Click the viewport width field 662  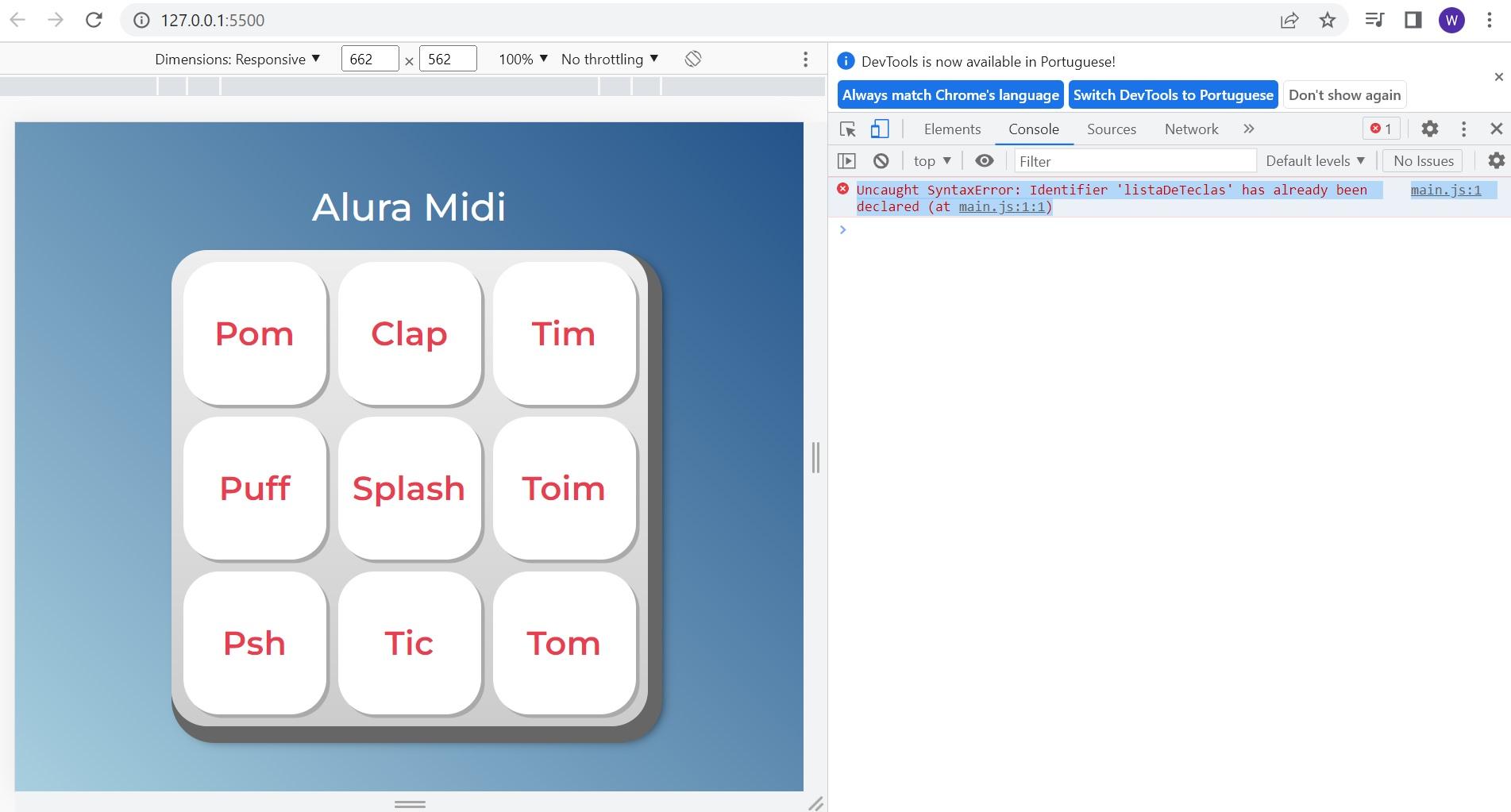[x=370, y=60]
